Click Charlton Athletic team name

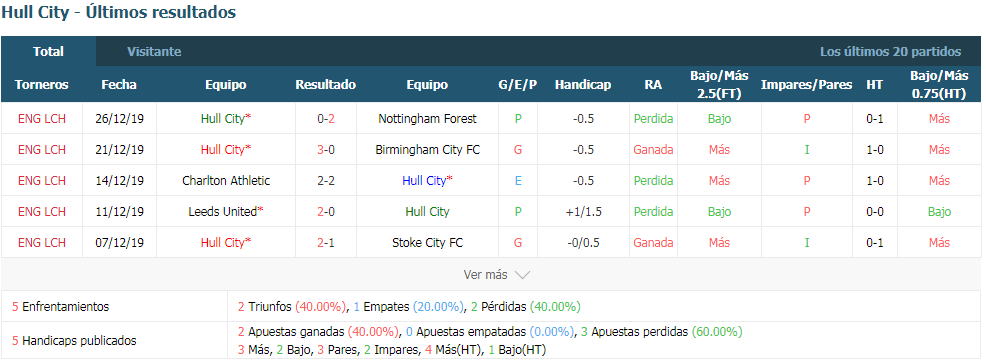(x=226, y=180)
